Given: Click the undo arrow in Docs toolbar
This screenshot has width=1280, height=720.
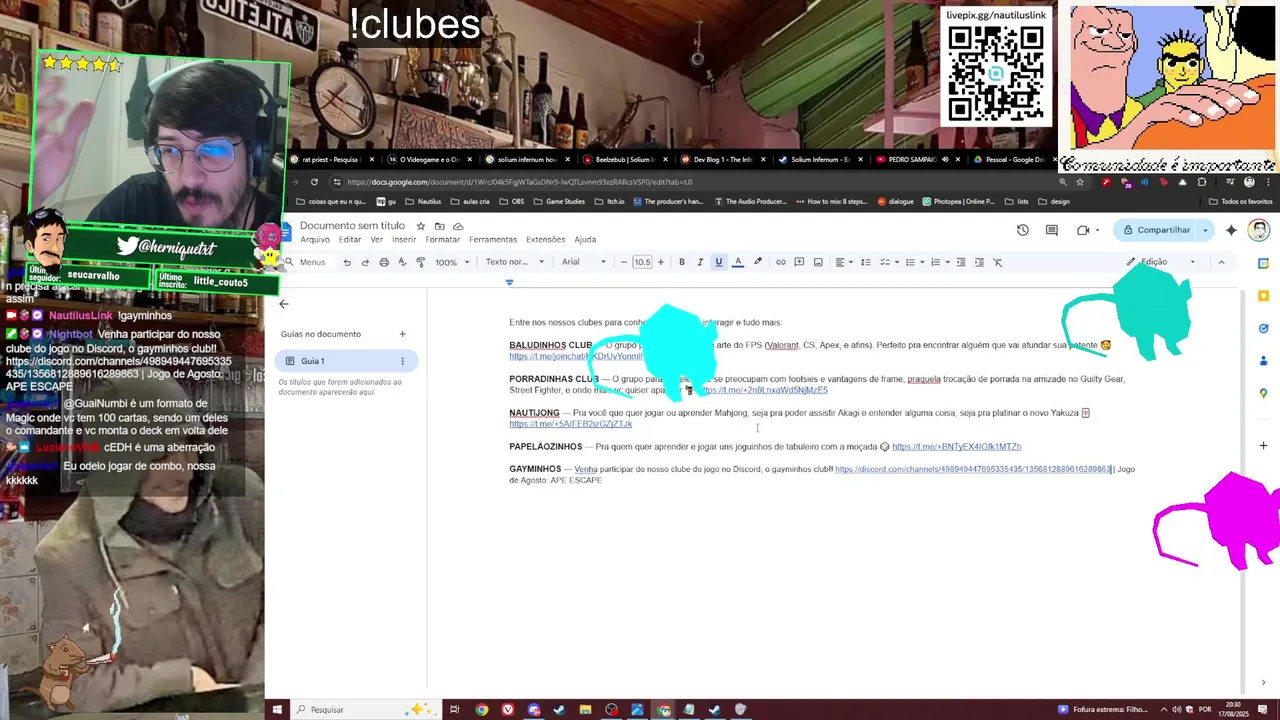Looking at the screenshot, I should pos(347,262).
